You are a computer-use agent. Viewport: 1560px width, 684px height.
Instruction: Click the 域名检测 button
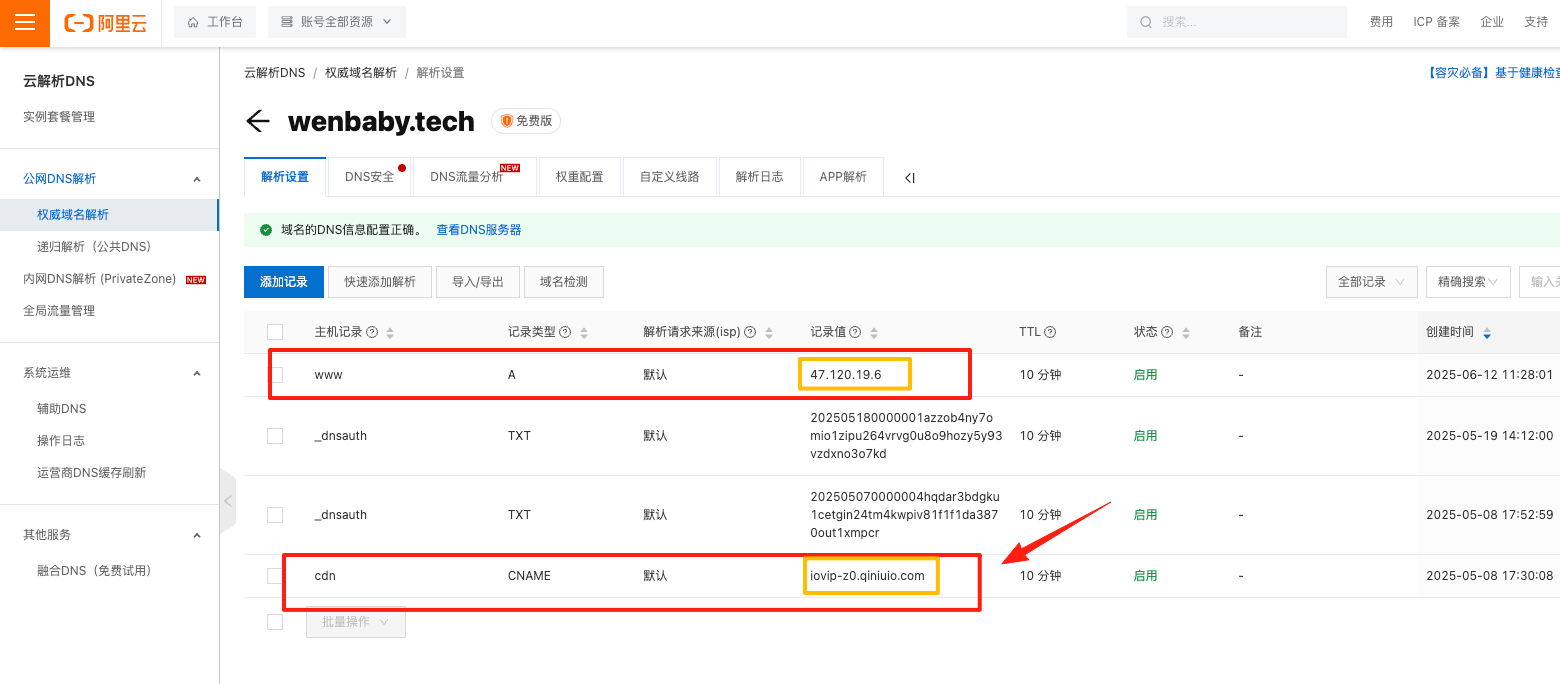click(x=564, y=282)
